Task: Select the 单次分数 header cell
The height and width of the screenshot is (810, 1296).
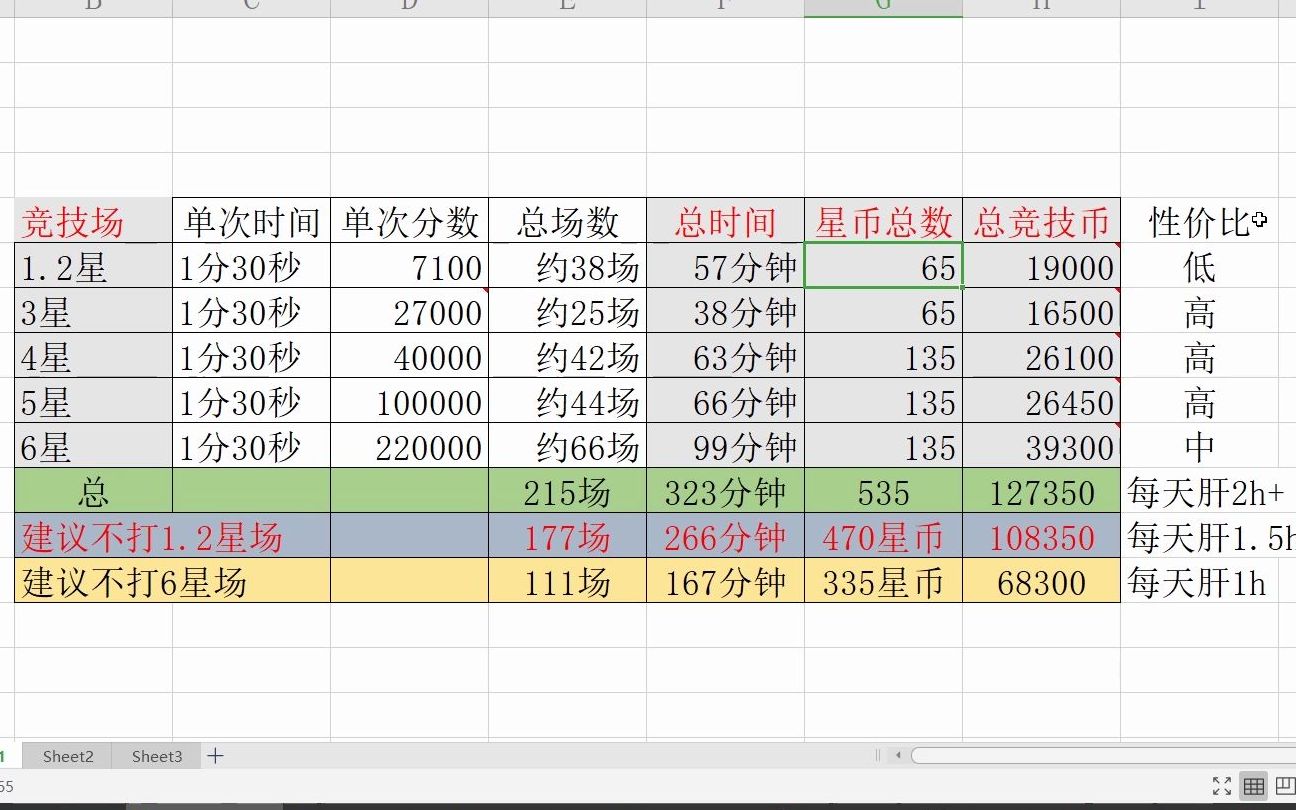Action: point(409,221)
